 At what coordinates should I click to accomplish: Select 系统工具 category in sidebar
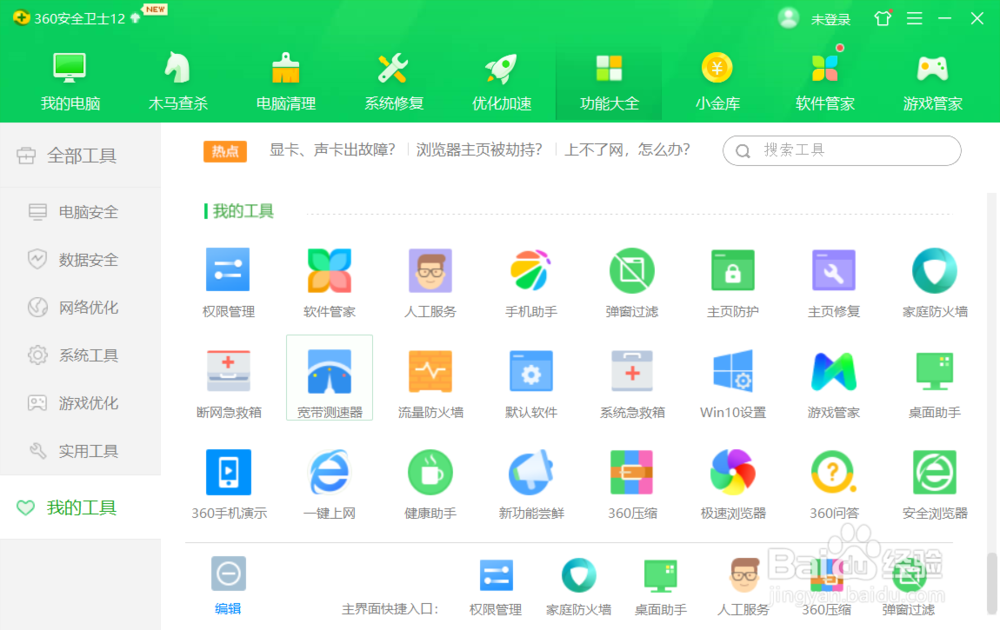pos(80,355)
